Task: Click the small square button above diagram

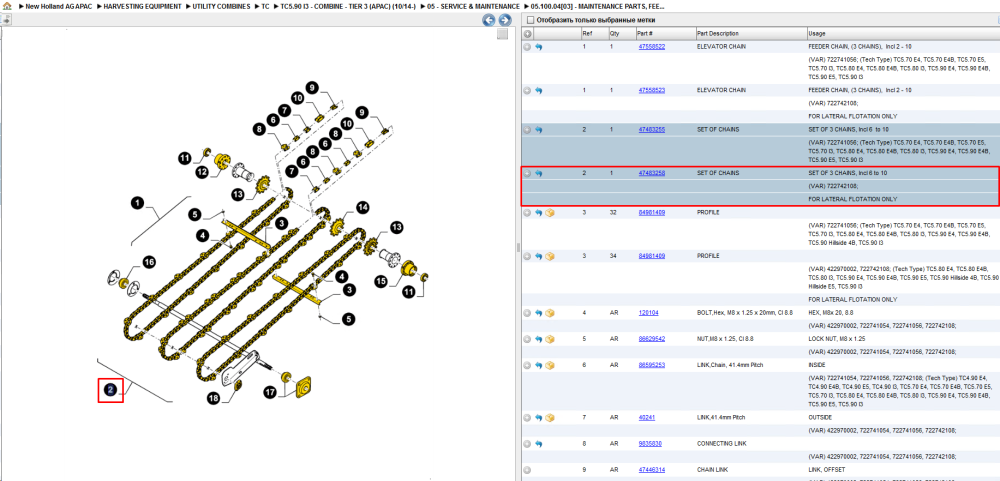Action: [503, 34]
